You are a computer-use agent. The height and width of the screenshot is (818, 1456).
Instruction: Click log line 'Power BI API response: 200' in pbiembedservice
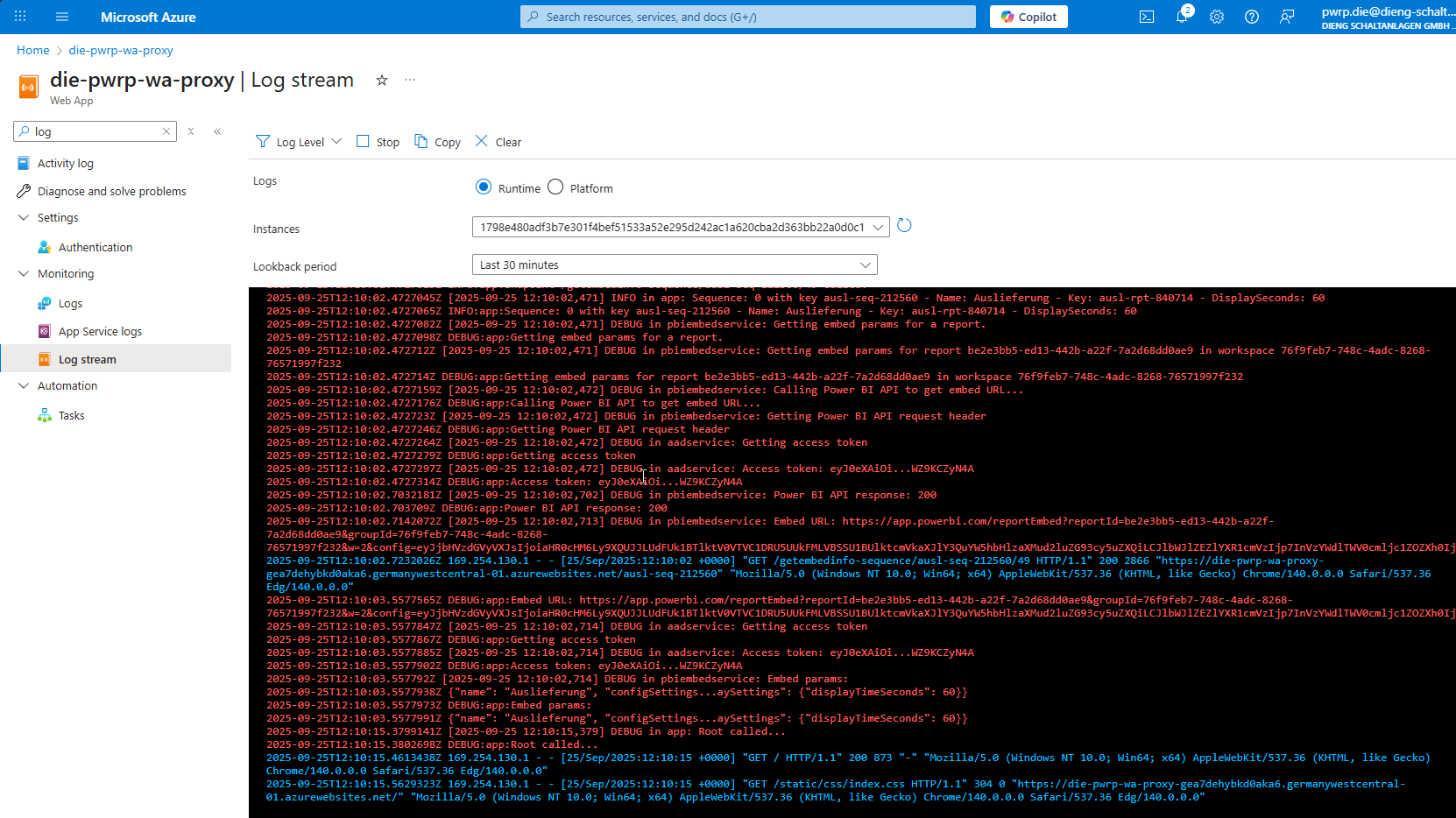tap(601, 495)
